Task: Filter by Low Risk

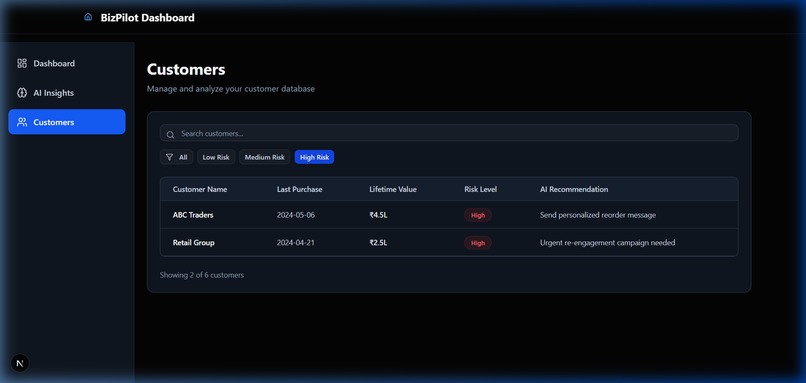Action: point(216,157)
